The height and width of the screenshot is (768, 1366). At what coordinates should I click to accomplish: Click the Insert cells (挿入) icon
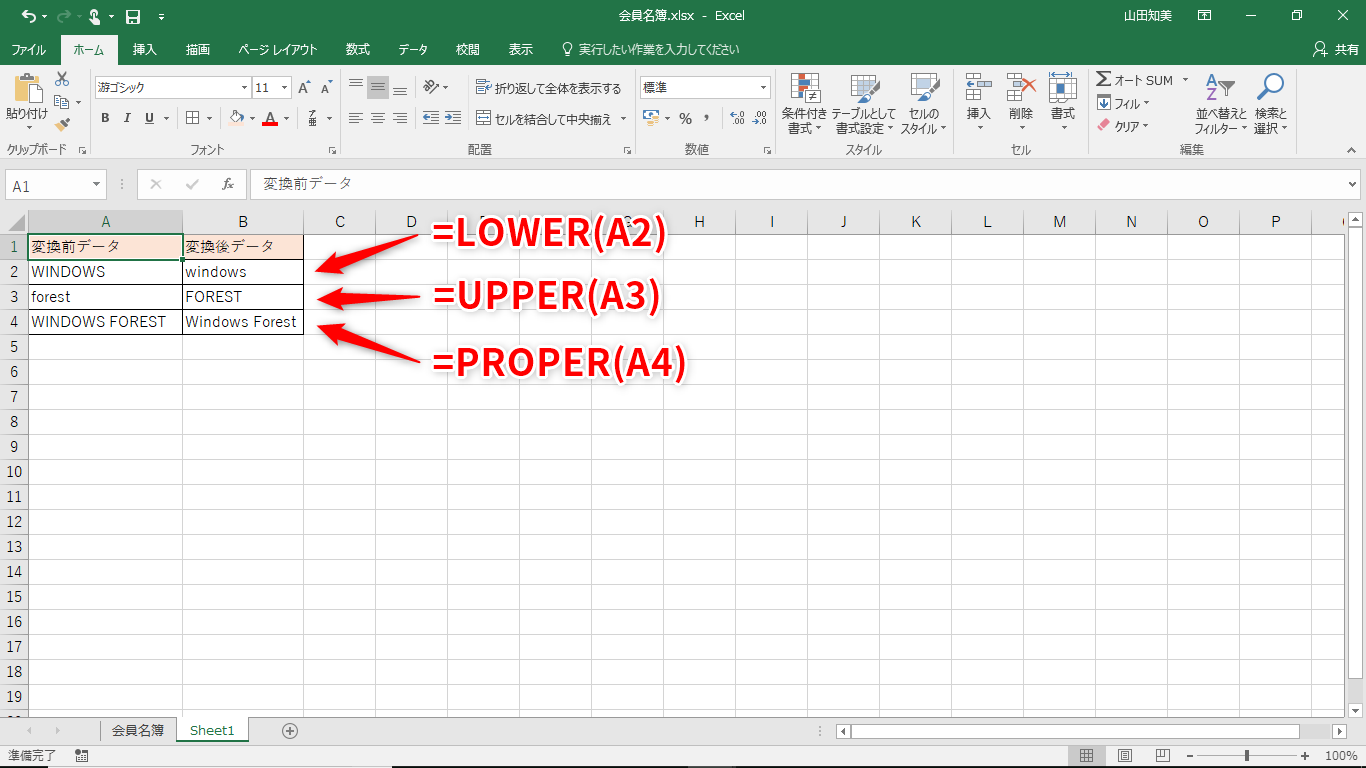coord(978,88)
